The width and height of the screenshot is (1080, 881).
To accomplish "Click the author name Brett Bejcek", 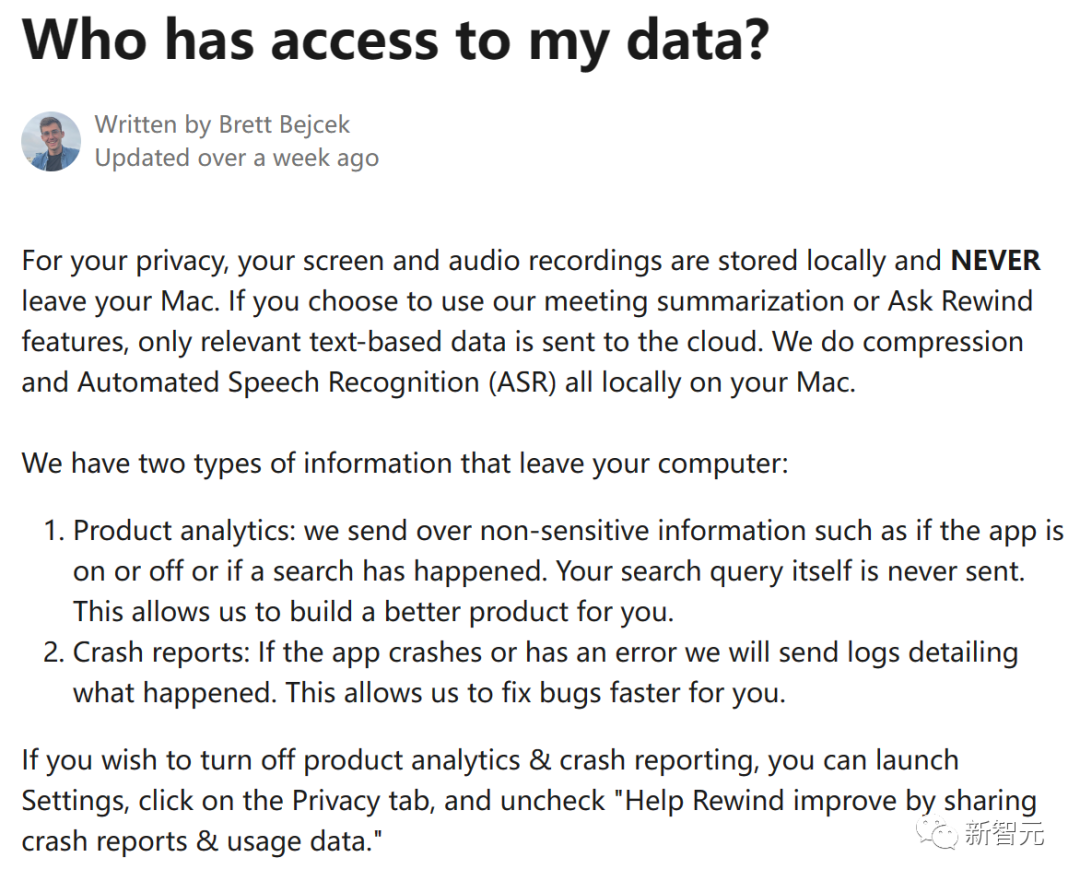I will coord(284,125).
